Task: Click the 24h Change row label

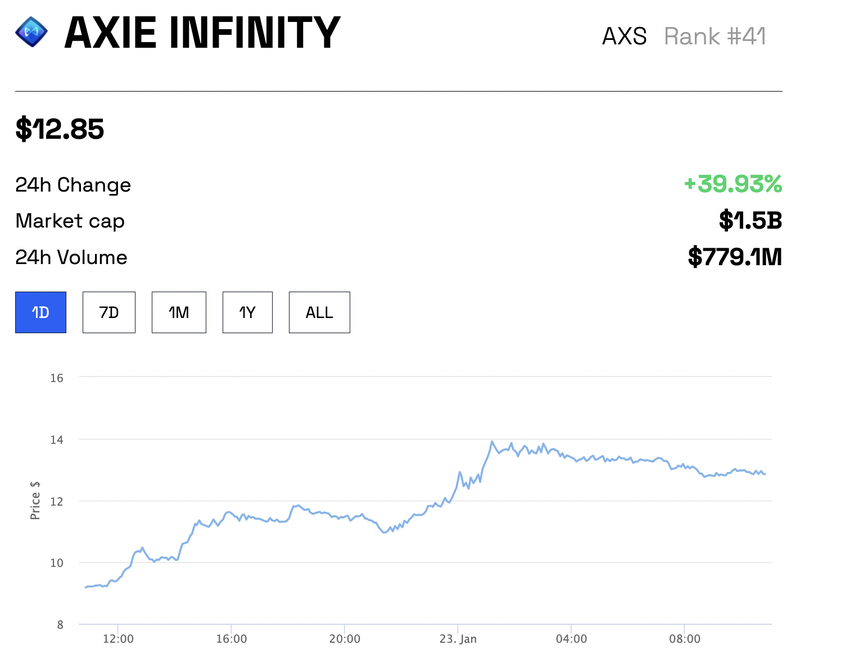Action: coord(72,184)
